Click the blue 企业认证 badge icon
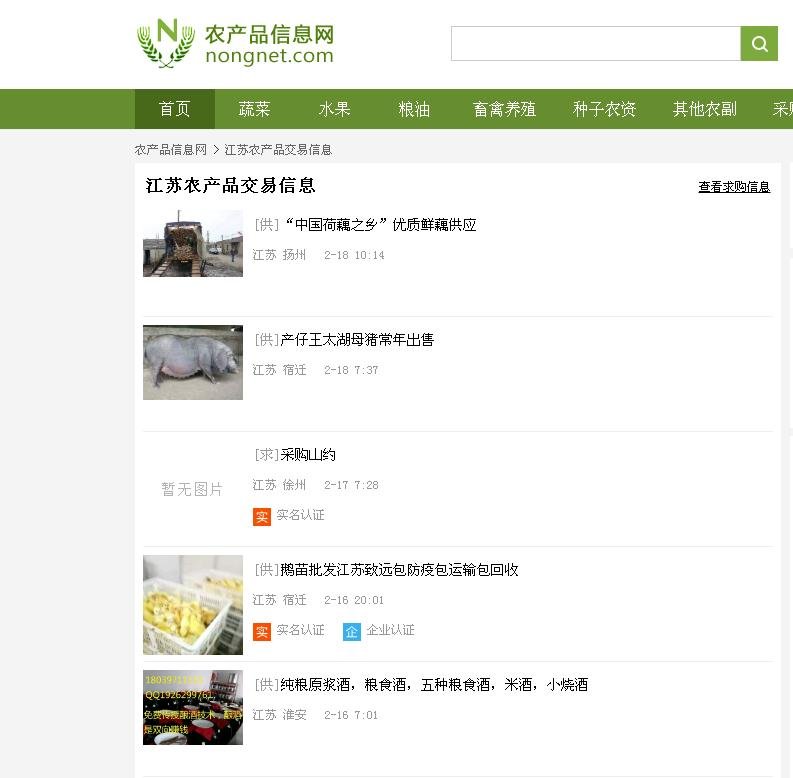This screenshot has height=778, width=793. (x=351, y=631)
